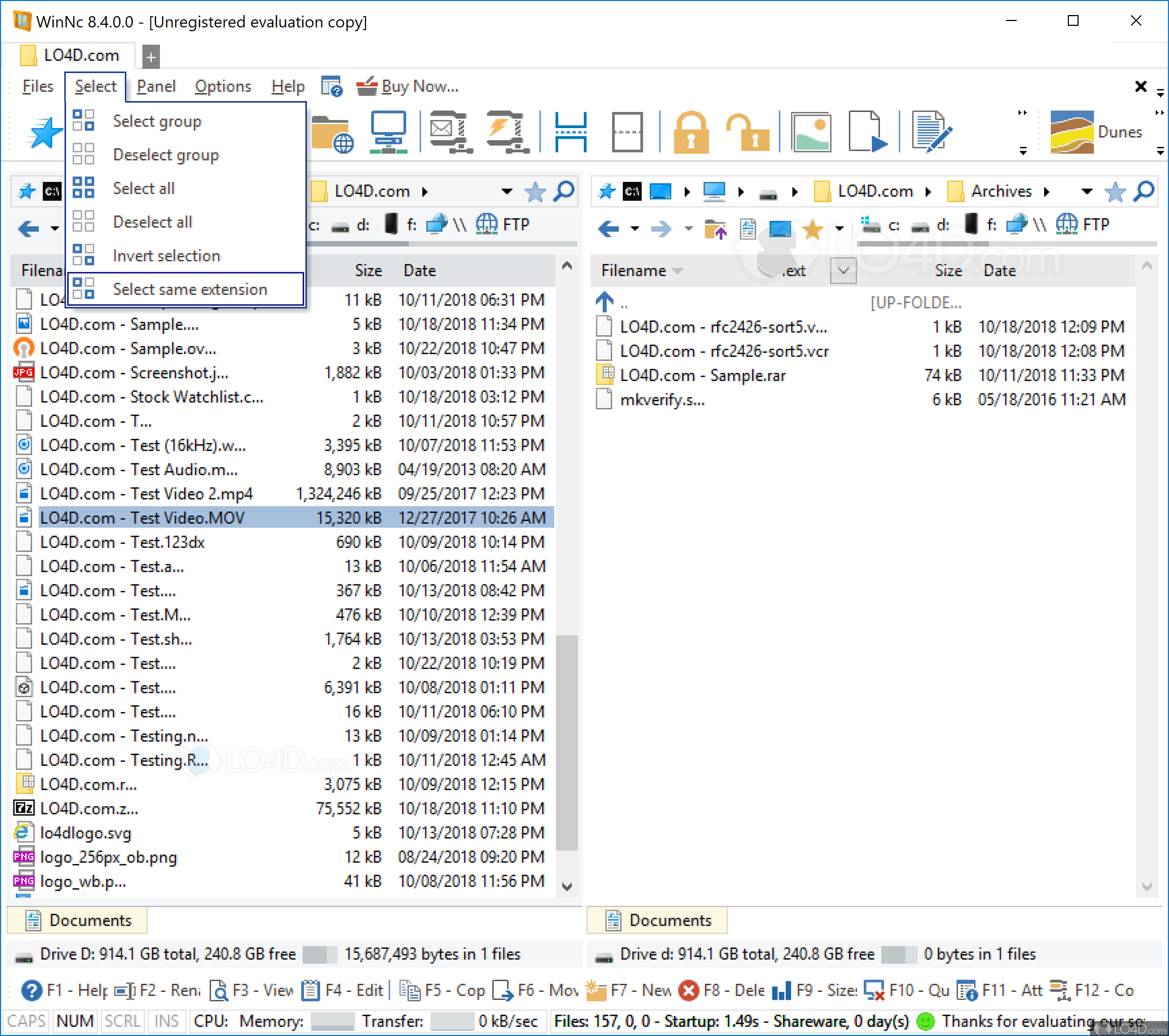Screen dimensions: 1169x1036
Task: Open the left panel back history dropdown arrow
Action: 55,229
